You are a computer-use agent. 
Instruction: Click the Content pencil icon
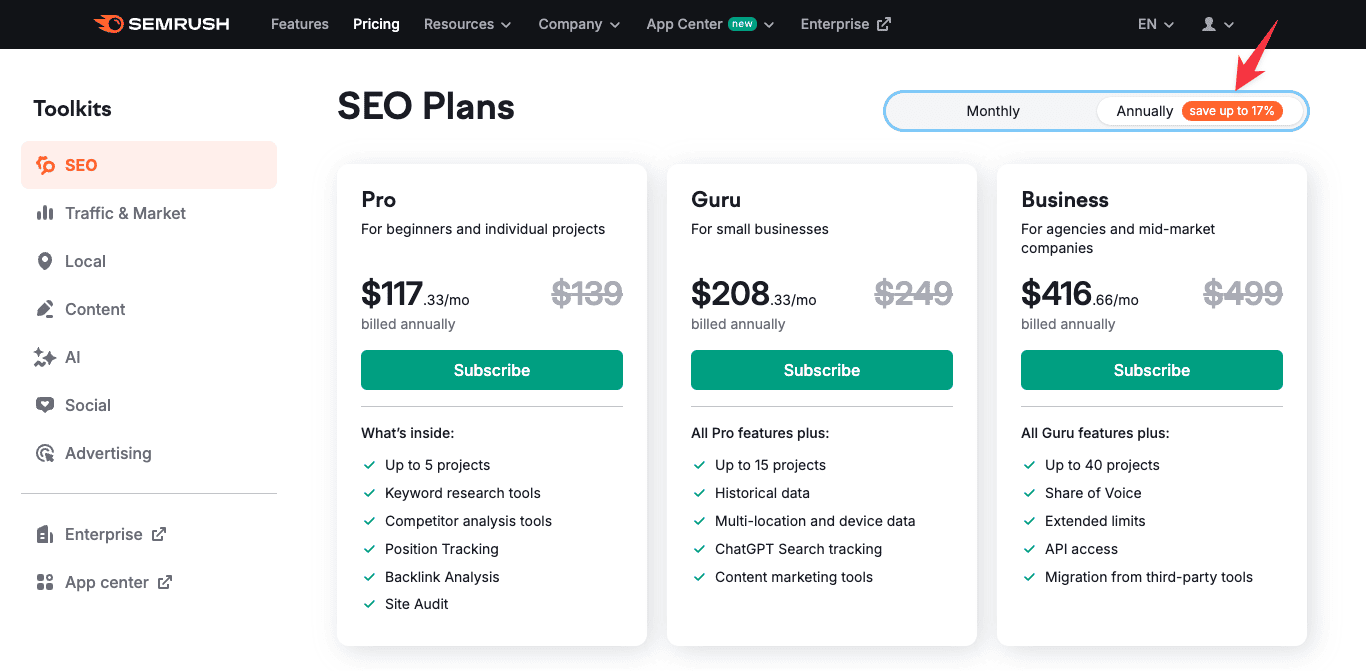(45, 309)
